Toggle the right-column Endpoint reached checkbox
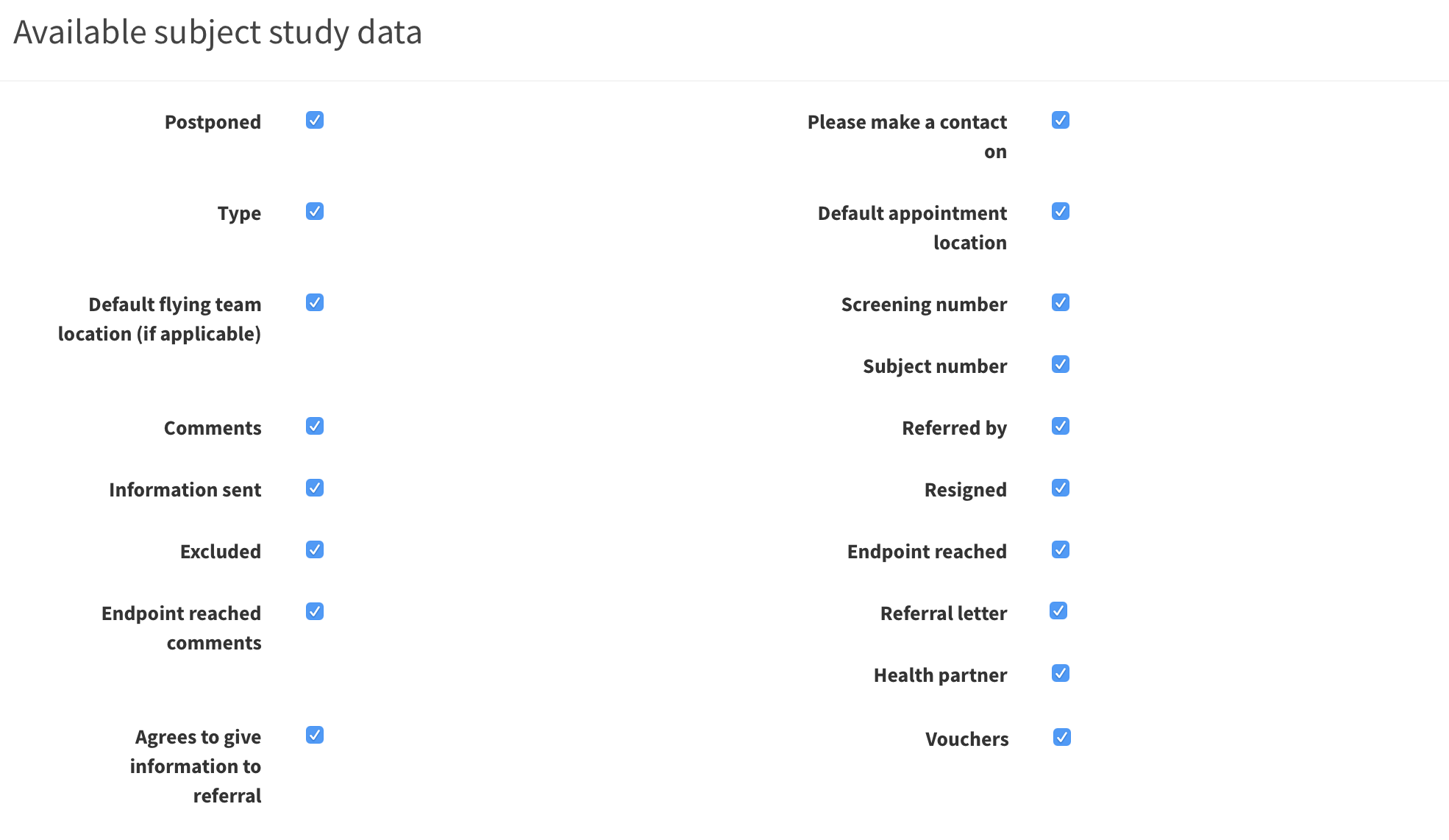1449x840 pixels. 1061,549
